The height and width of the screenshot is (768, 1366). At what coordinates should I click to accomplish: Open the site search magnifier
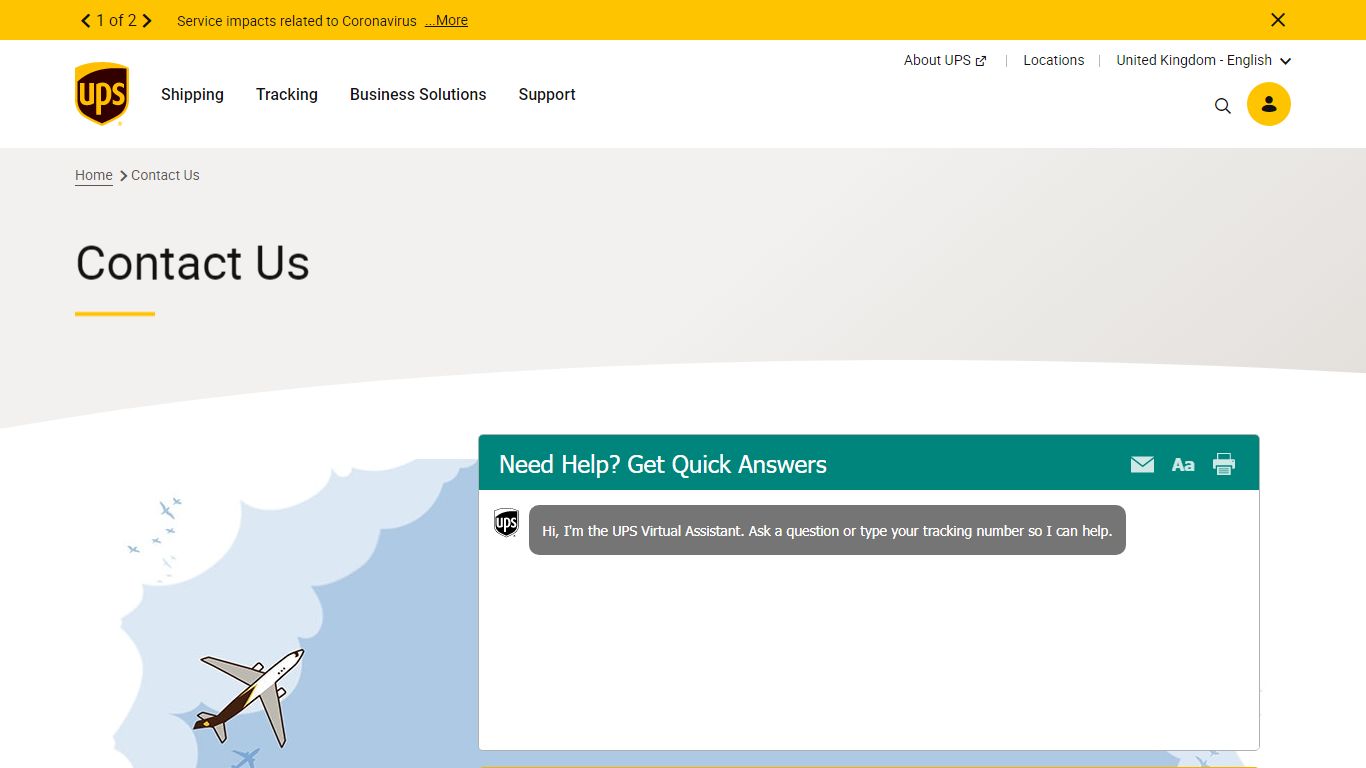point(1222,105)
